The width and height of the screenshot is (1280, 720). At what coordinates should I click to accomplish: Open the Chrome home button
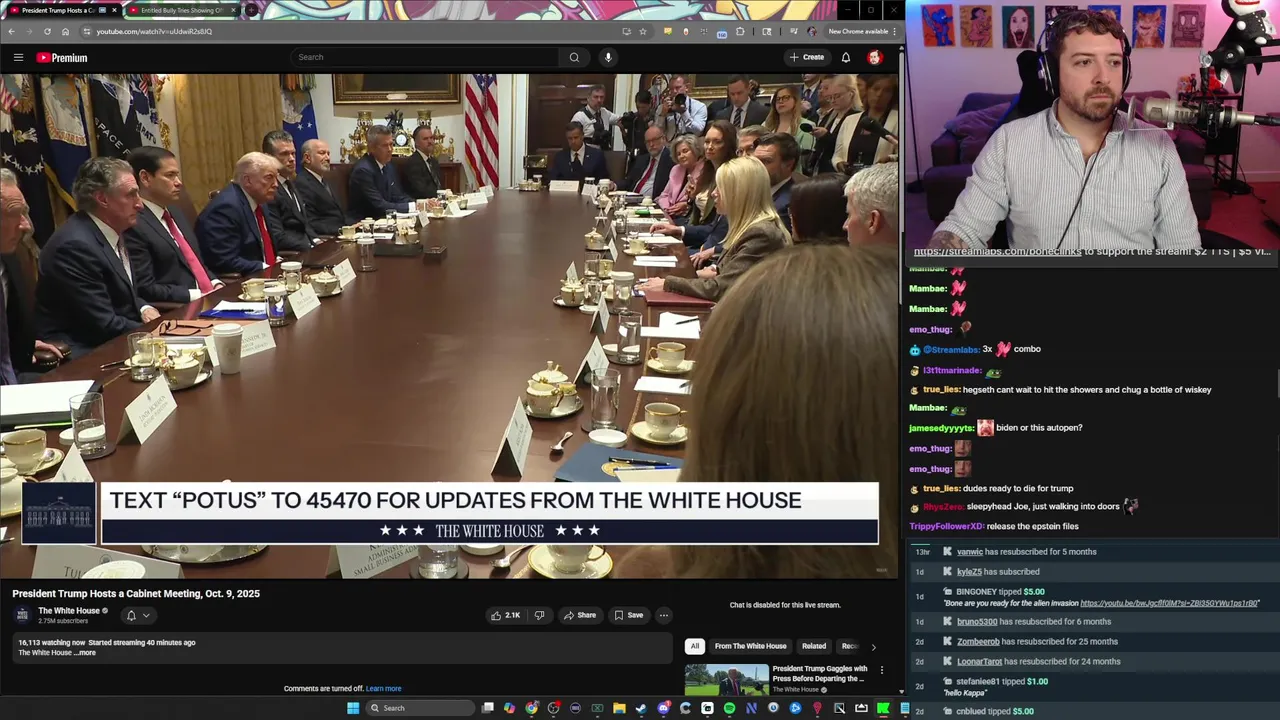coord(65,31)
